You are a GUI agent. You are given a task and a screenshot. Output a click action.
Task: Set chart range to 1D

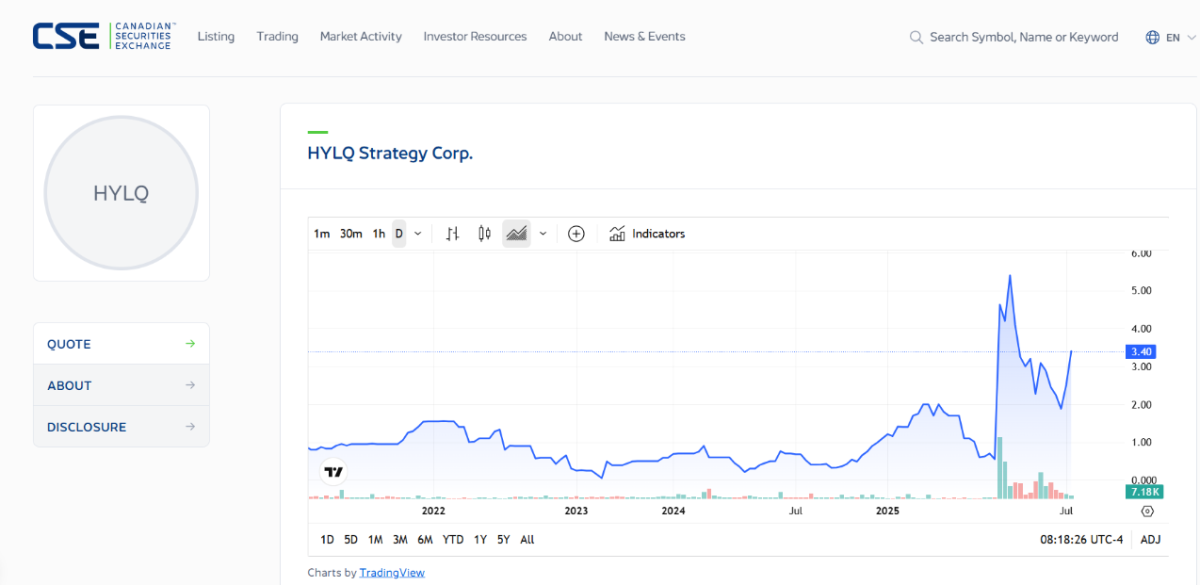click(327, 540)
